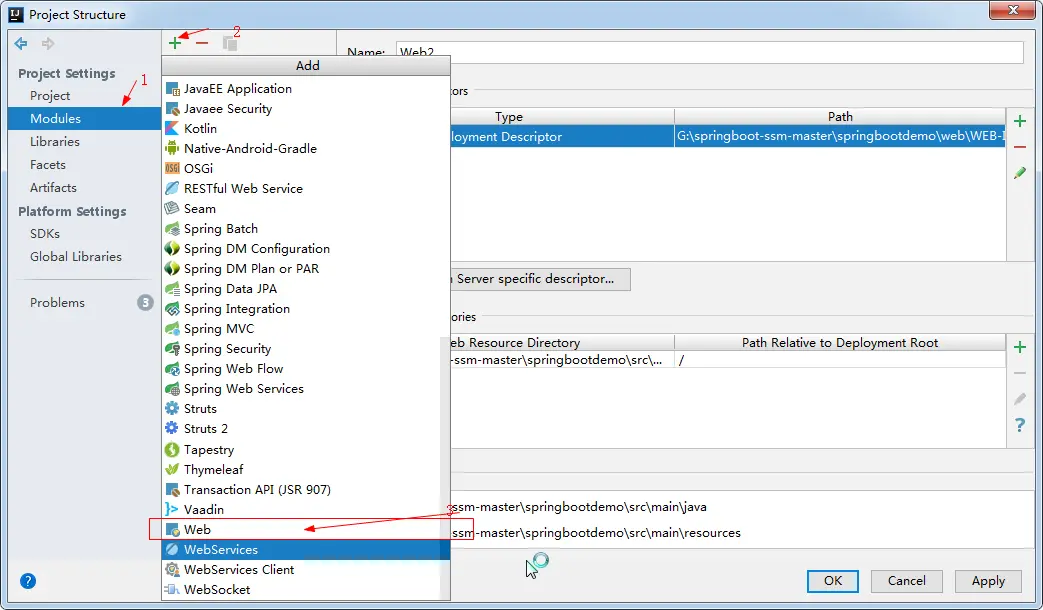Click the Apply button

[988, 581]
